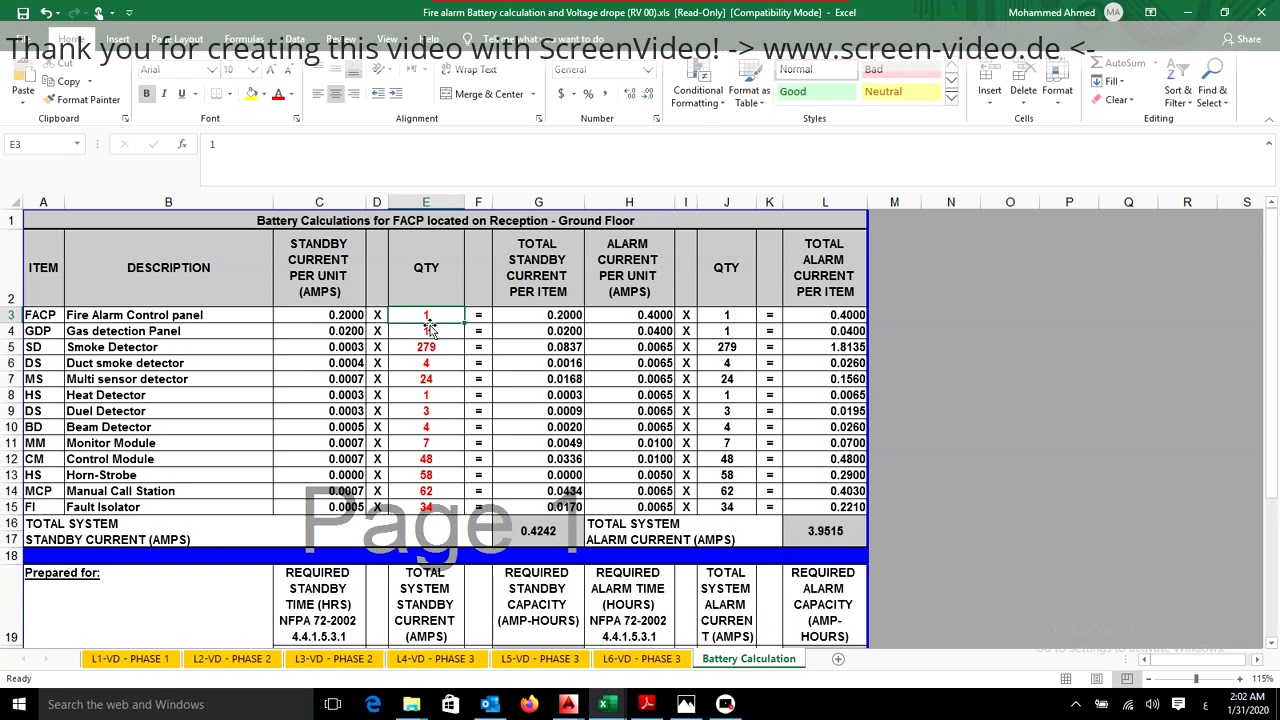
Task: Click Merge & Center
Action: 481,94
